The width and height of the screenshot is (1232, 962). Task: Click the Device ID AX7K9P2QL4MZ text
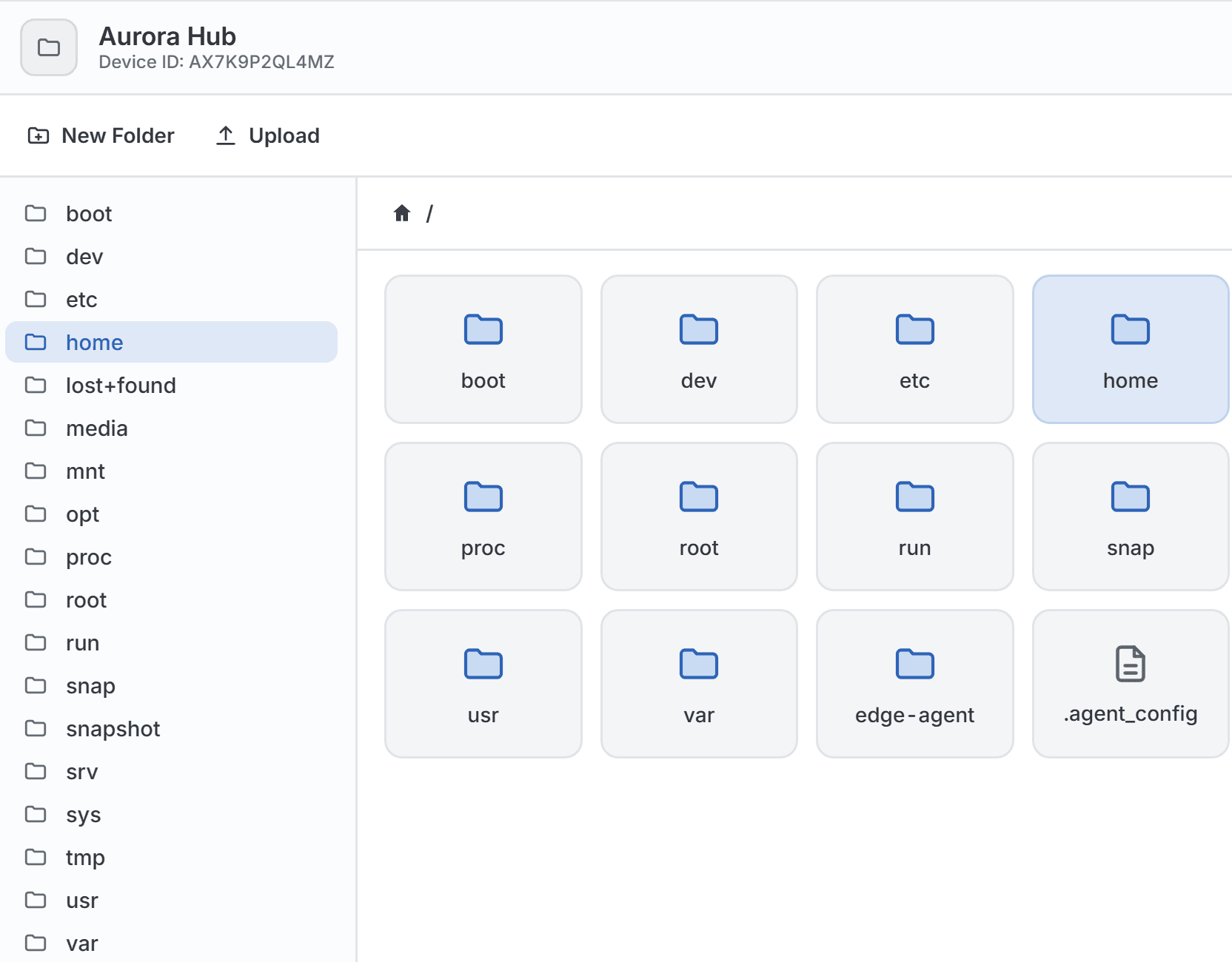click(217, 62)
